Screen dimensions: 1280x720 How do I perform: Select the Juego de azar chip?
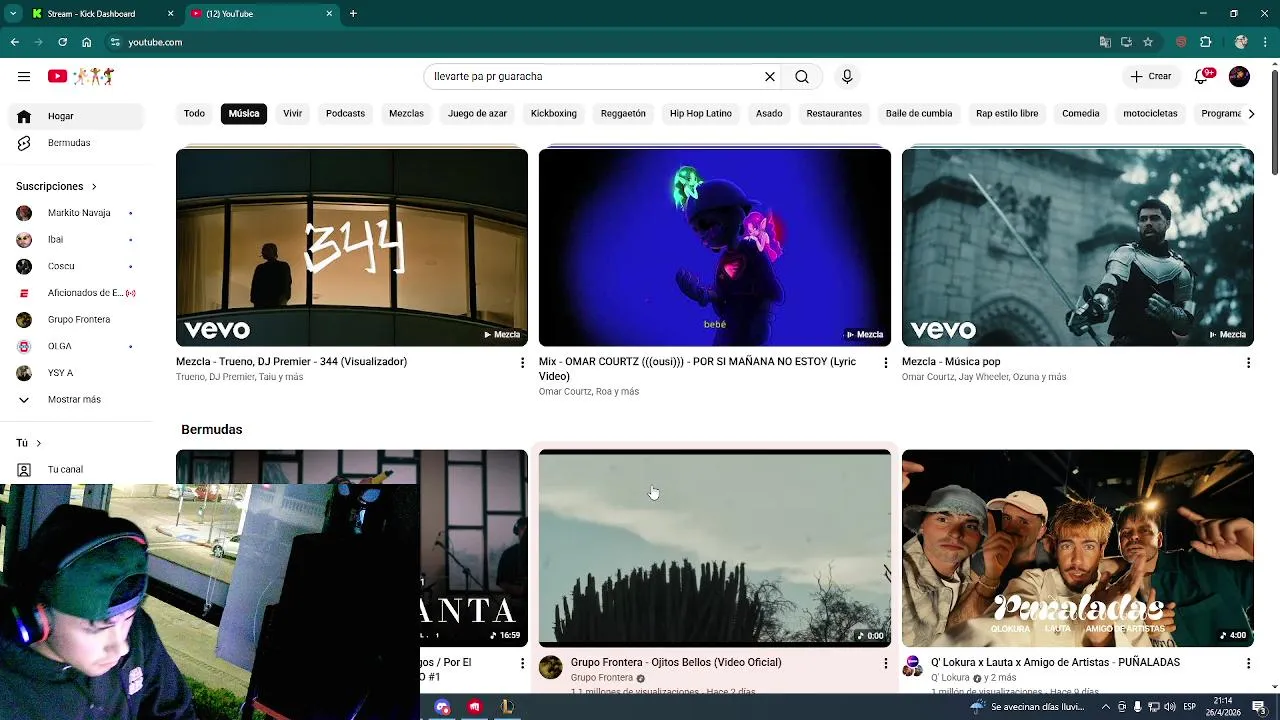pyautogui.click(x=477, y=113)
